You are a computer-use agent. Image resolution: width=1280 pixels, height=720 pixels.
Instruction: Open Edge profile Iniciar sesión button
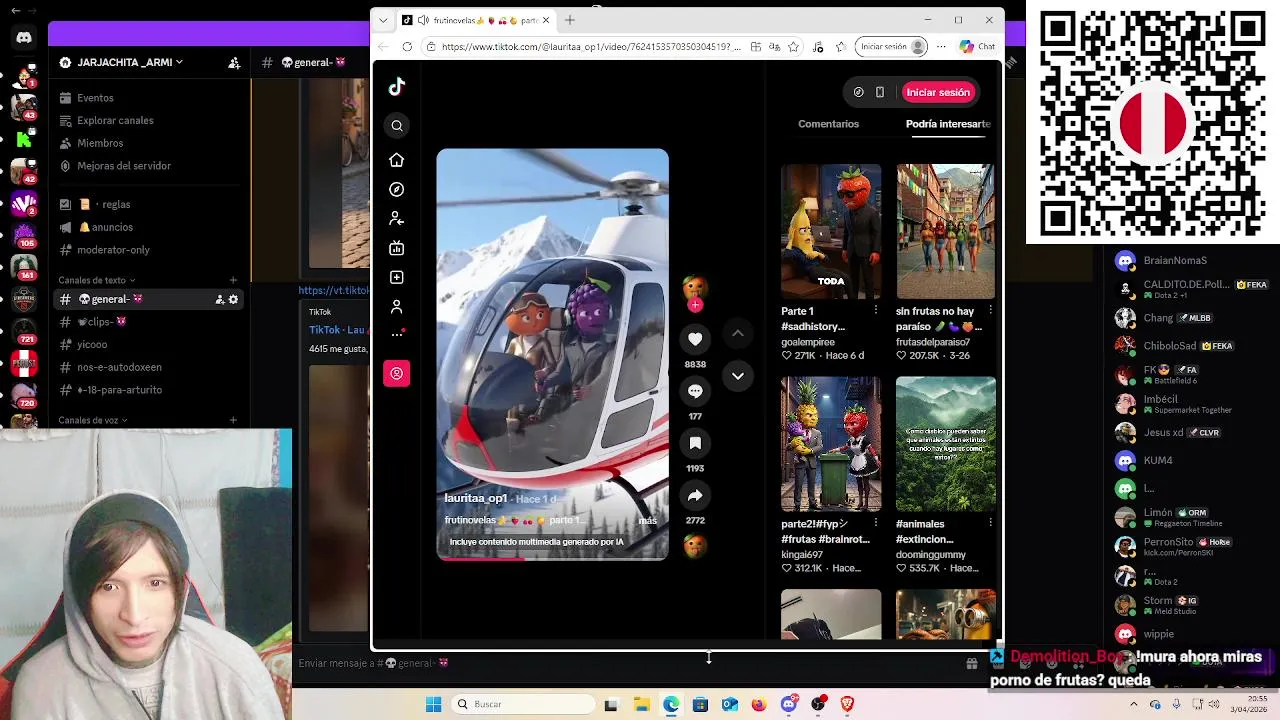tap(892, 47)
